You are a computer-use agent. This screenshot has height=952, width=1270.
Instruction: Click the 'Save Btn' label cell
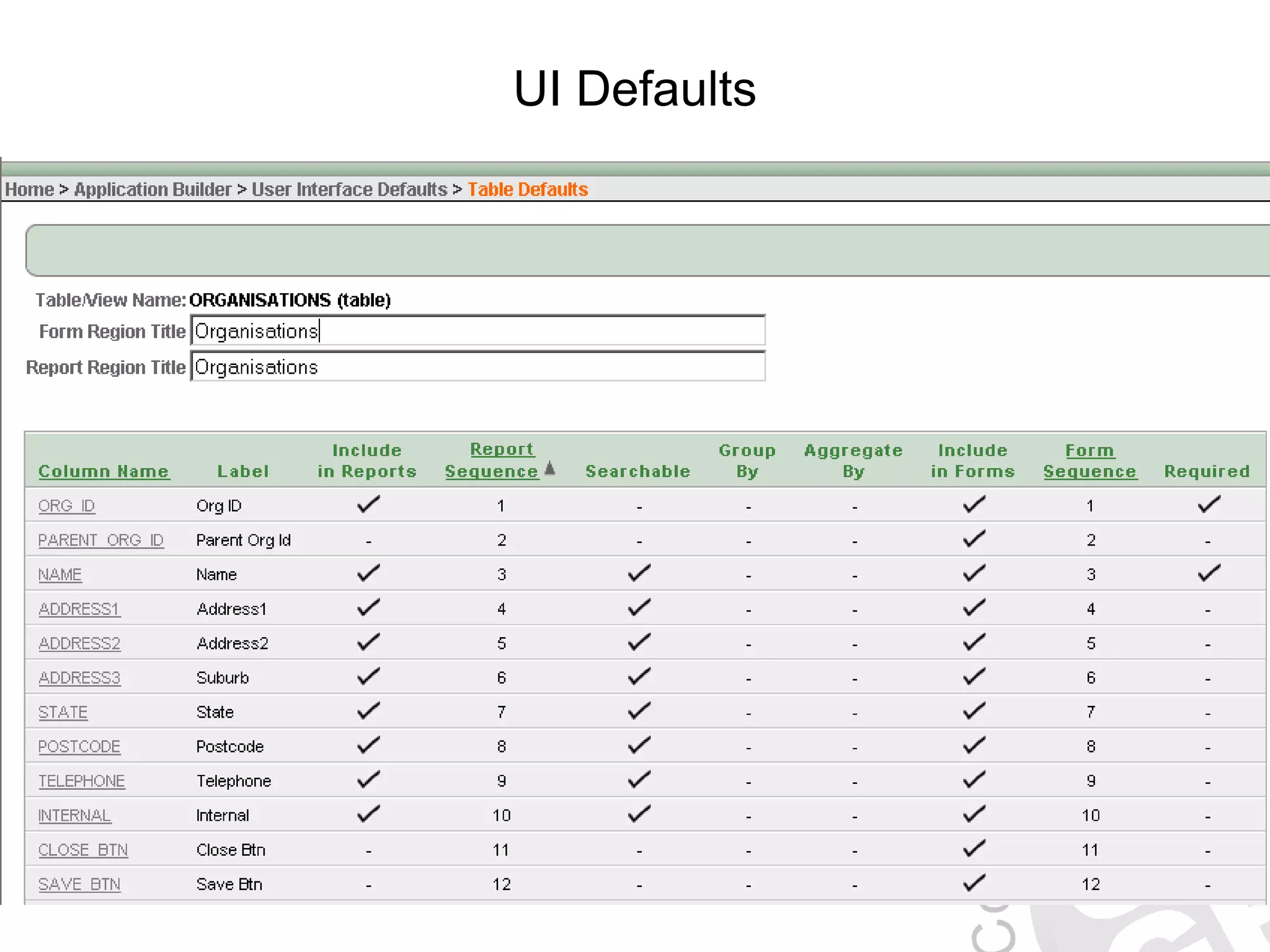[229, 884]
